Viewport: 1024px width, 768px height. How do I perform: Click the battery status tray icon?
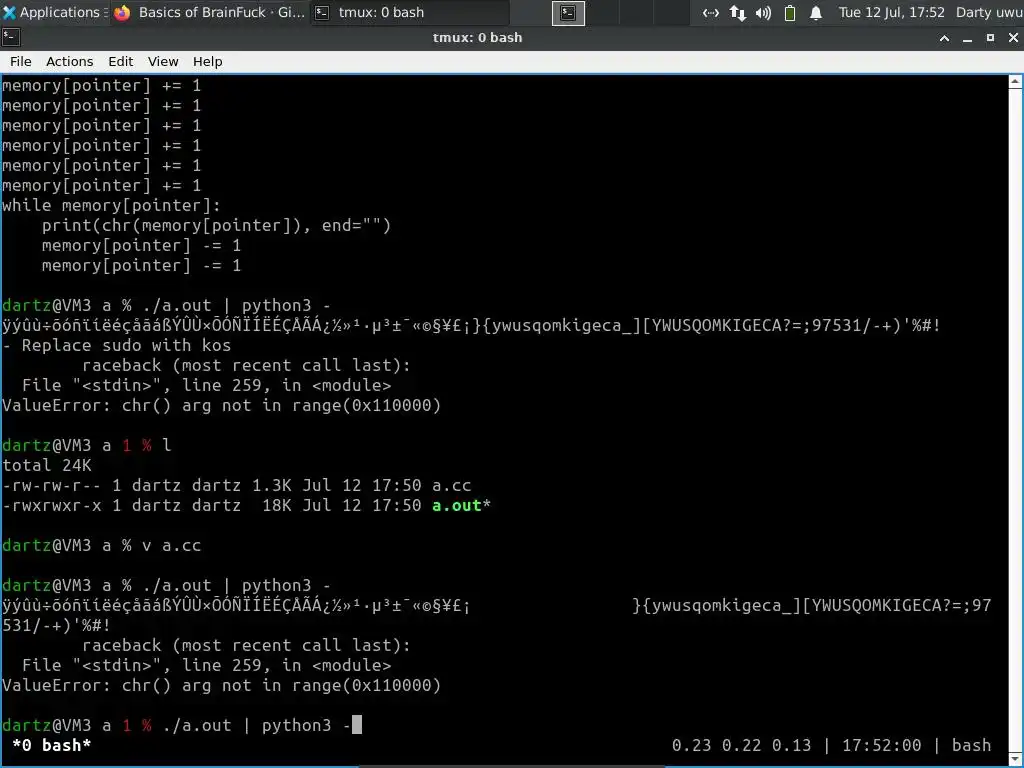tap(790, 12)
